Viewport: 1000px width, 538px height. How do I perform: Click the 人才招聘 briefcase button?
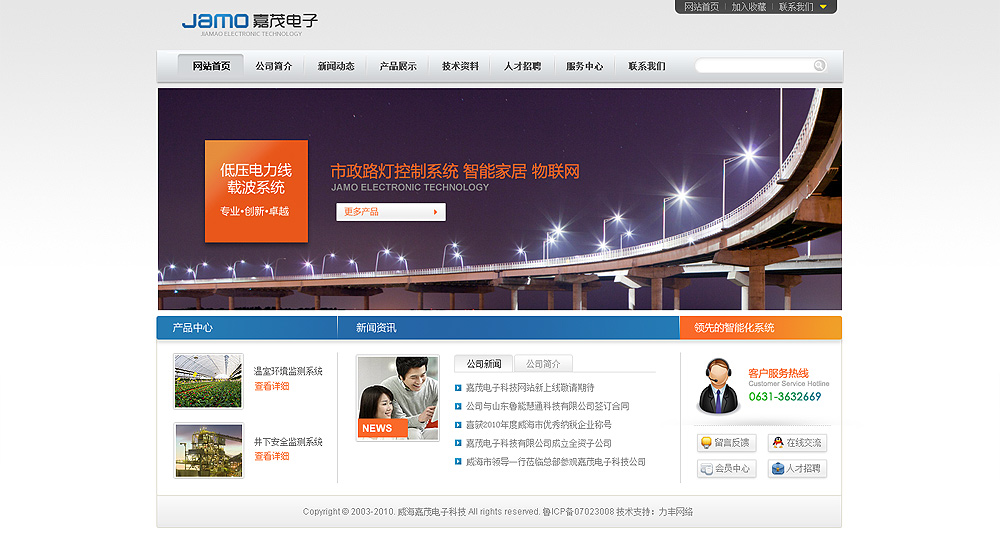[x=797, y=469]
